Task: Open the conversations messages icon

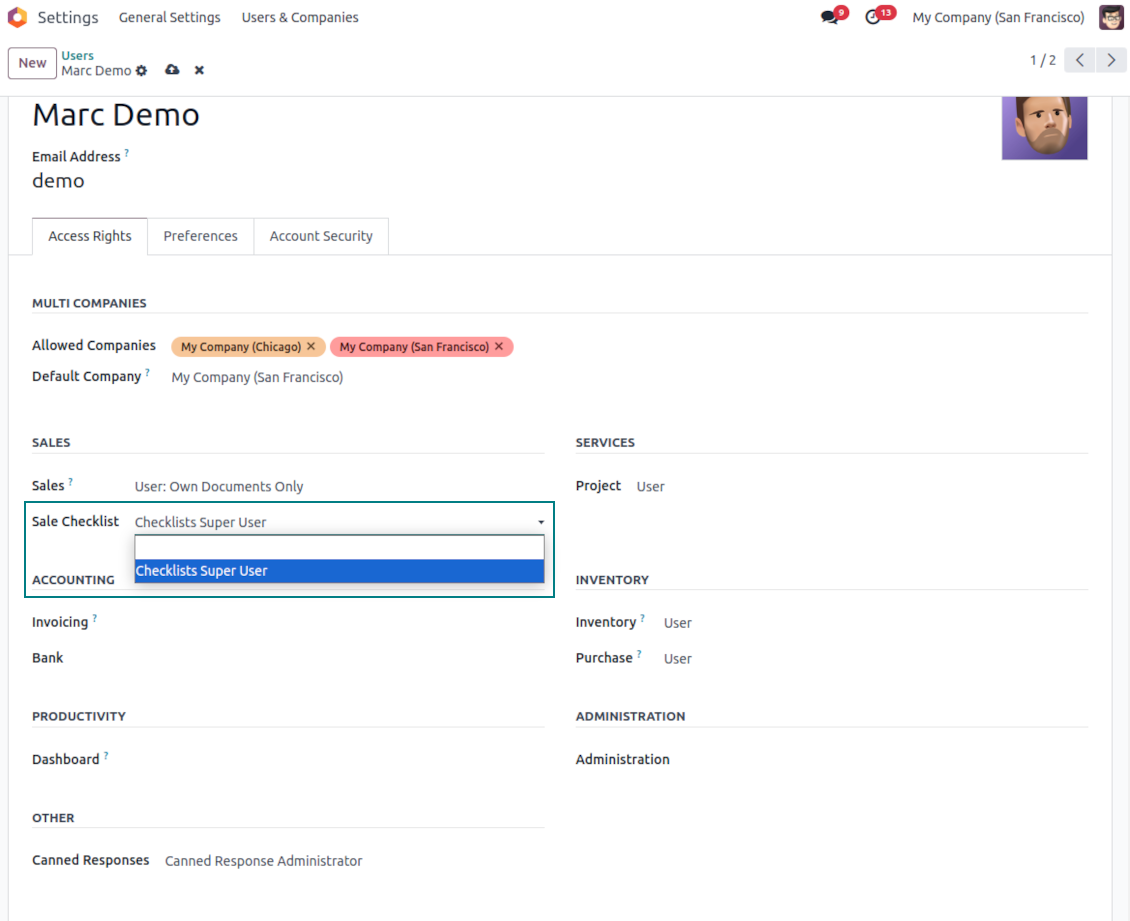Action: 829,17
